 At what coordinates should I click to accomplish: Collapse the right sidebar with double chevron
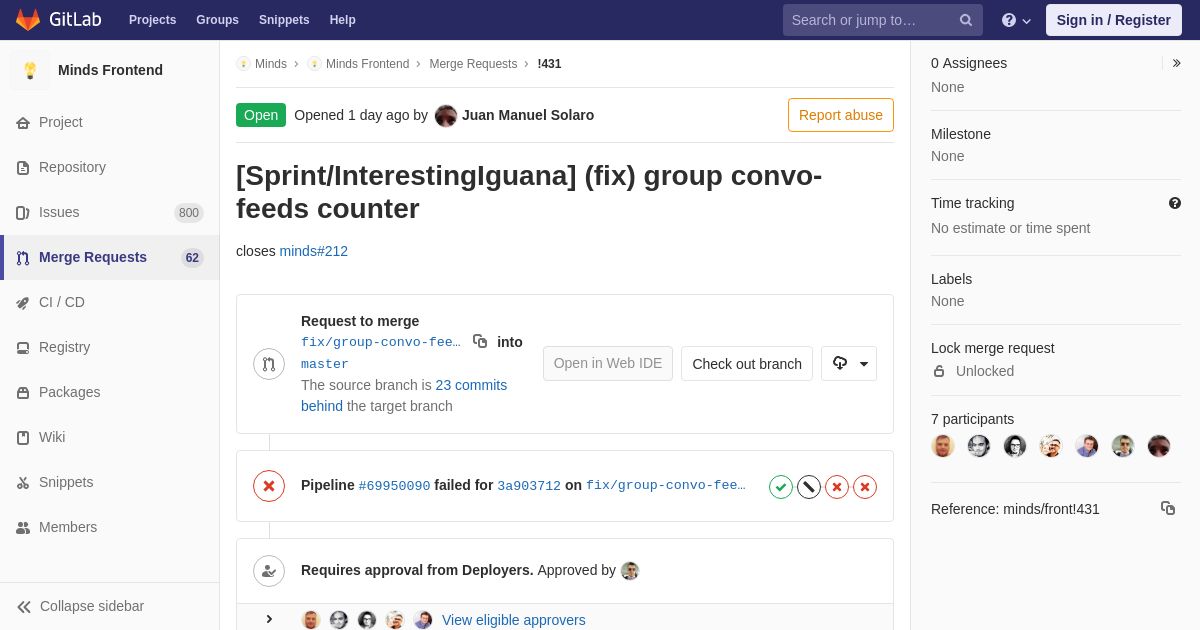click(x=1176, y=63)
